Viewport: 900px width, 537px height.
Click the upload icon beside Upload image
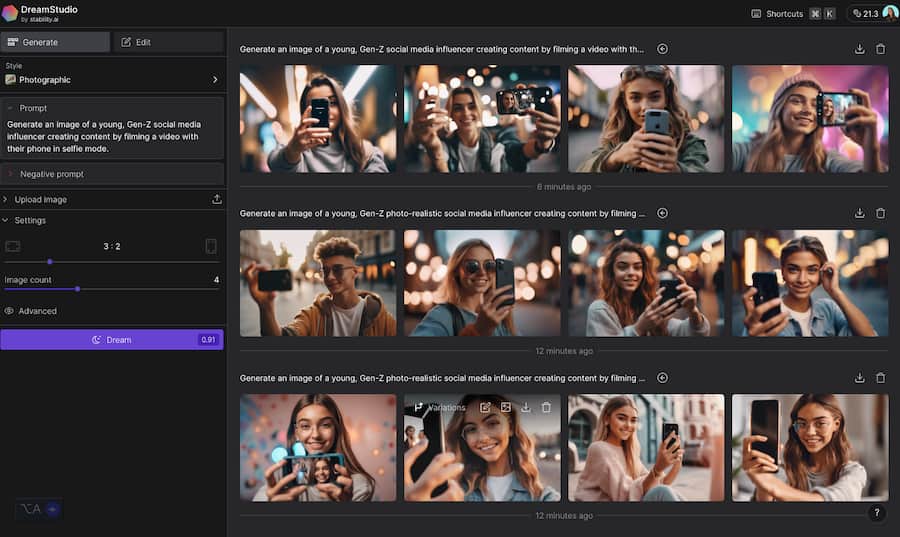[217, 200]
